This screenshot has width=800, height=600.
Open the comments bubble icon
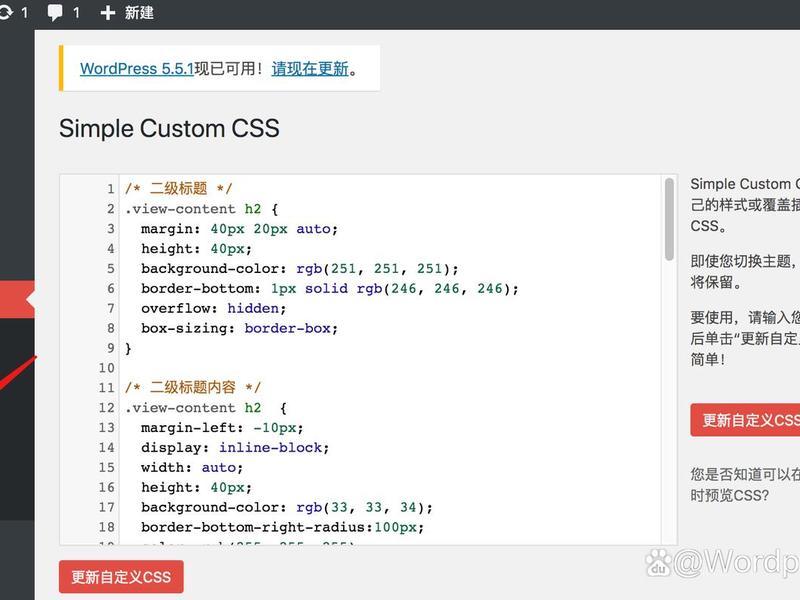pos(55,12)
